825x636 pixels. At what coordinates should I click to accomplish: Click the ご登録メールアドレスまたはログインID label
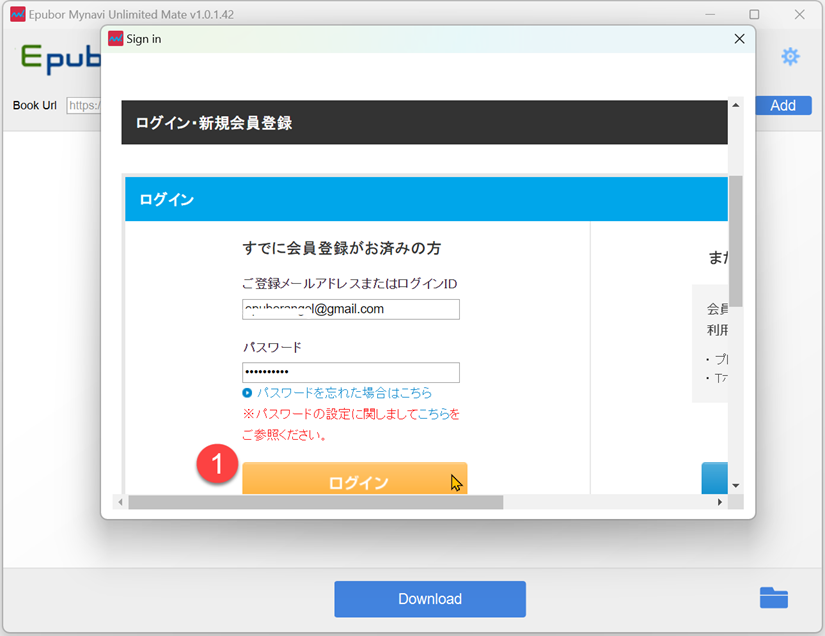pos(349,284)
